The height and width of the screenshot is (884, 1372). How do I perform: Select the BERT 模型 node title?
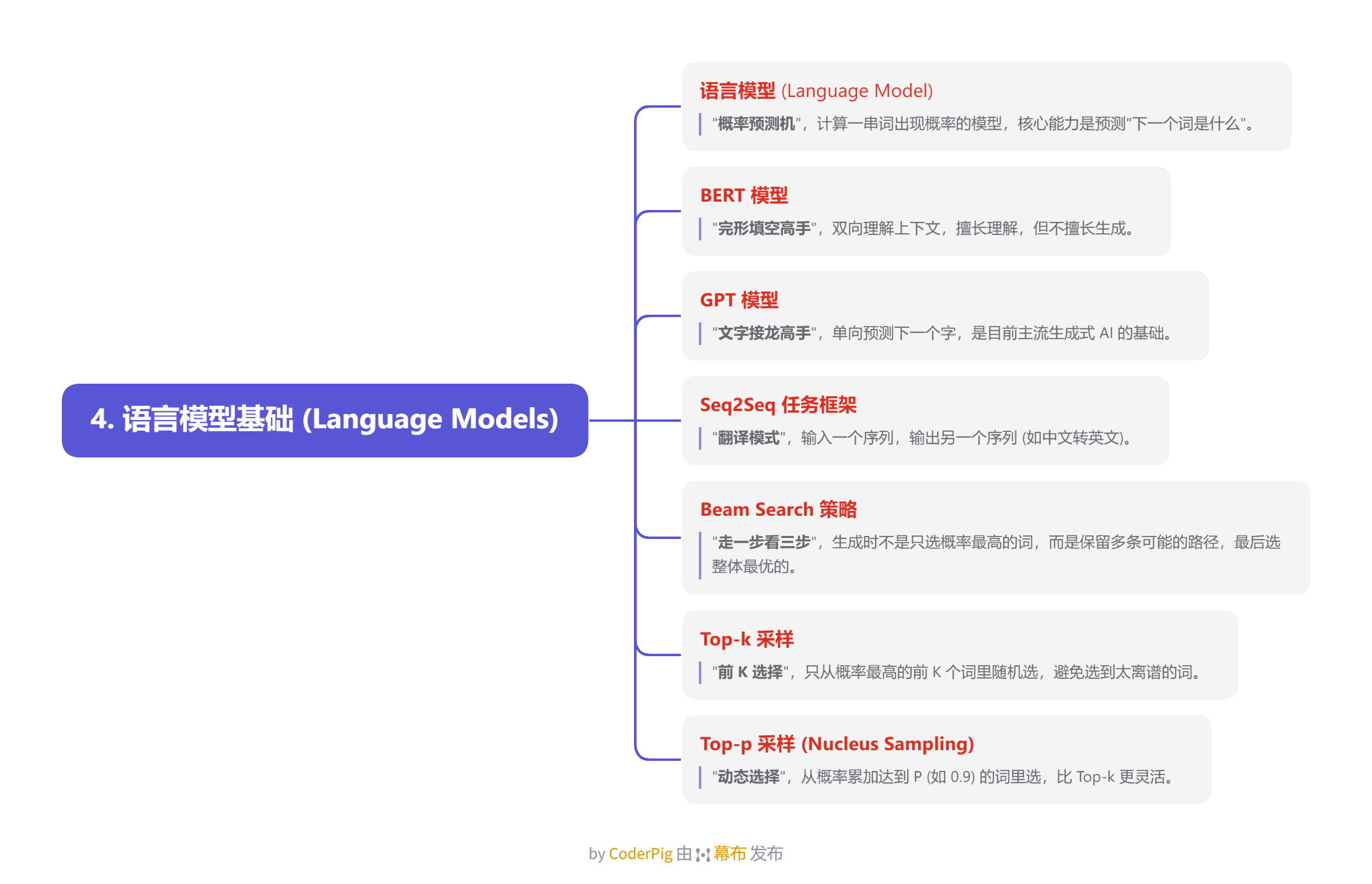pyautogui.click(x=743, y=196)
